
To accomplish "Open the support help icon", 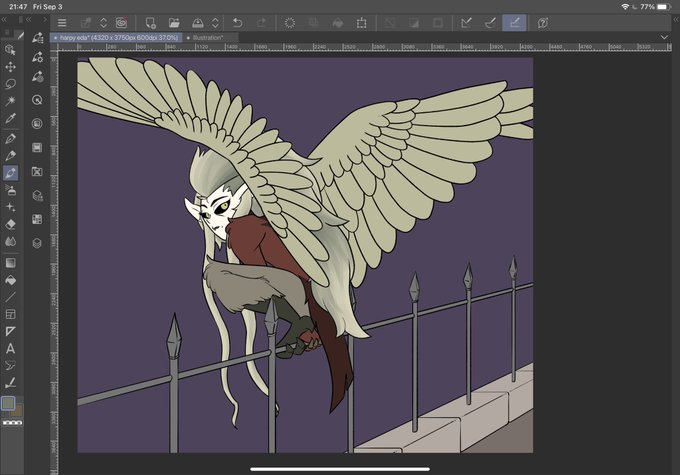I will point(543,23).
